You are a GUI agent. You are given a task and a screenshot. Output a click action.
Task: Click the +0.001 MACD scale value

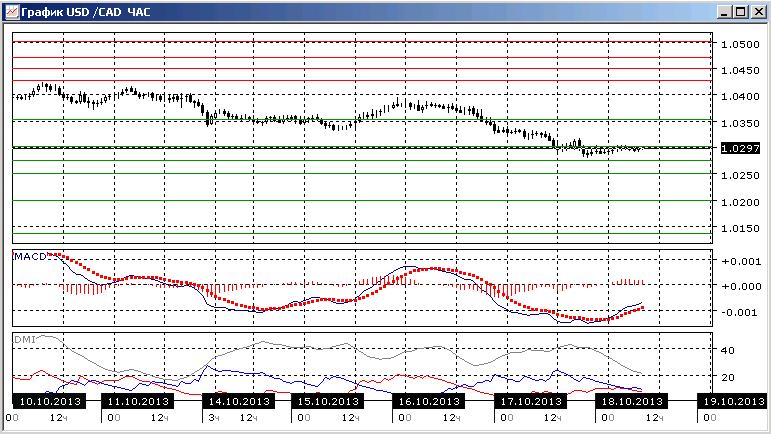pos(741,261)
